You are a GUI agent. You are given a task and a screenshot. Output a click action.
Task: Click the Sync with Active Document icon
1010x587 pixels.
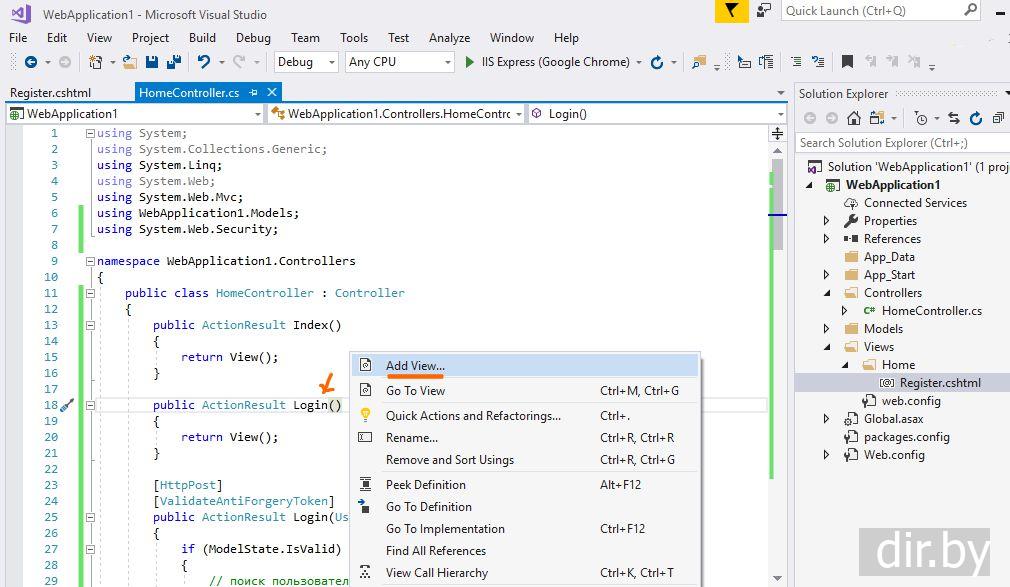954,118
